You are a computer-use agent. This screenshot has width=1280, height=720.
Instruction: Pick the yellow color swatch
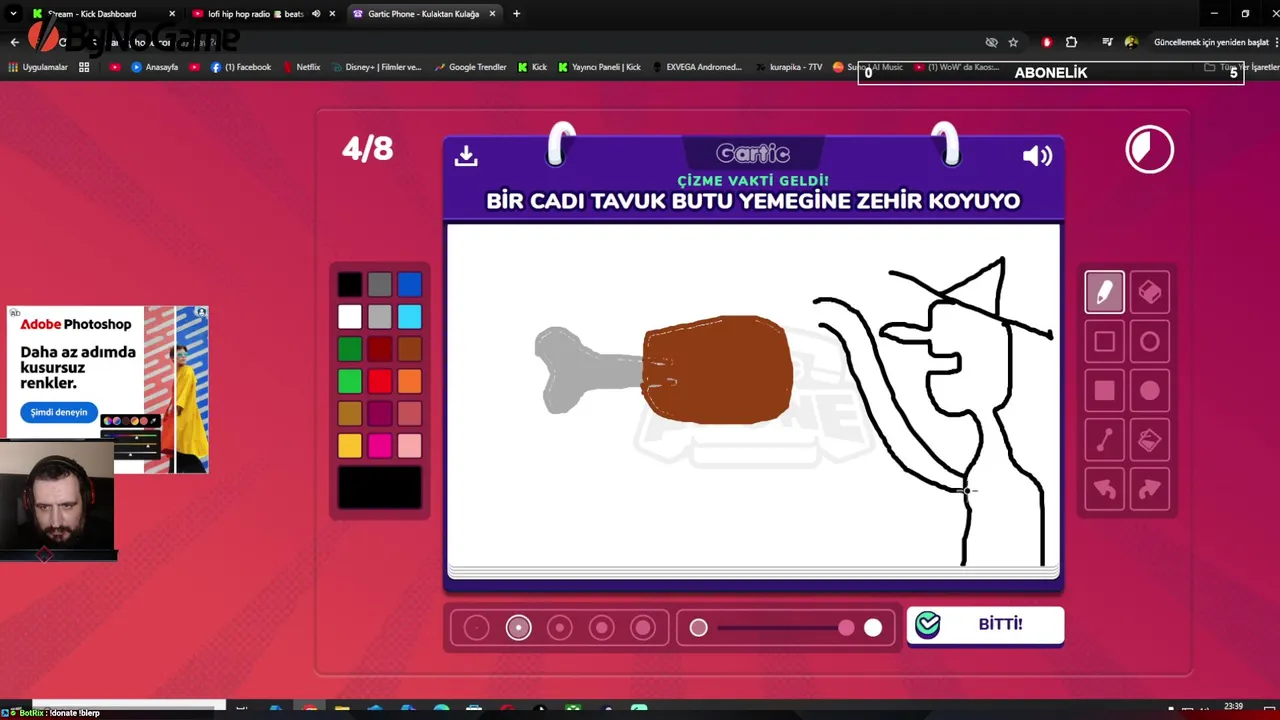pyautogui.click(x=349, y=445)
